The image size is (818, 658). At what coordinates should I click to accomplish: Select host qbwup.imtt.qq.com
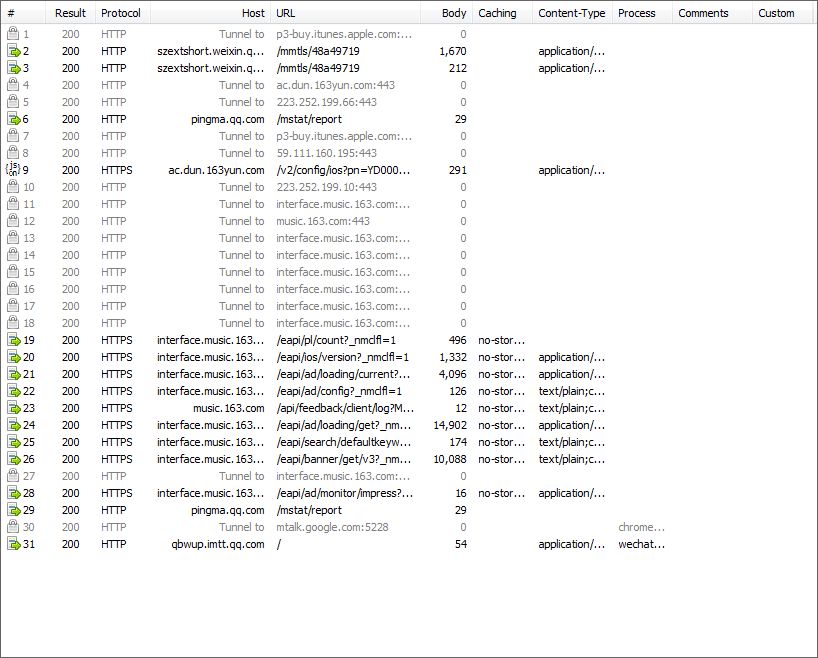[x=218, y=544]
